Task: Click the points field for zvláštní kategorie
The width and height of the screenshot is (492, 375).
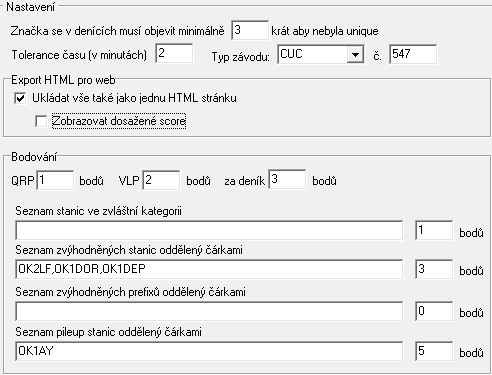Action: point(434,230)
